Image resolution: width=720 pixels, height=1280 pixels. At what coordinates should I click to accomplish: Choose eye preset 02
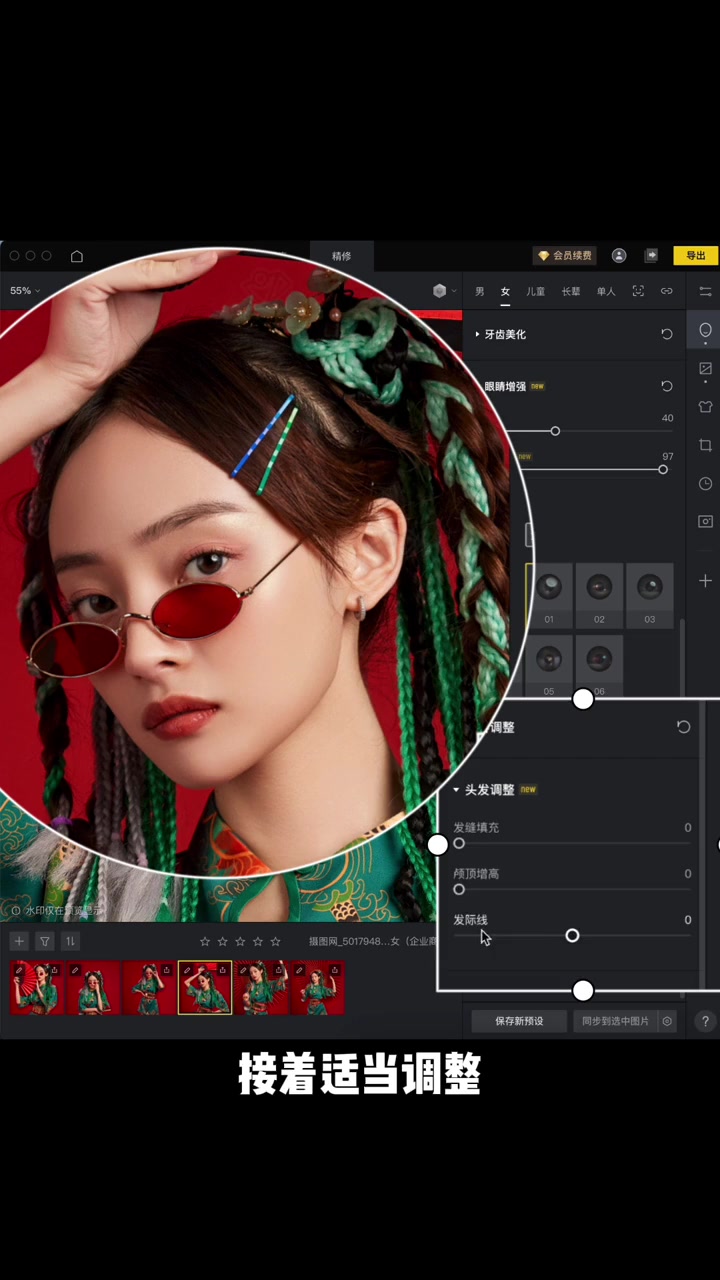click(599, 596)
